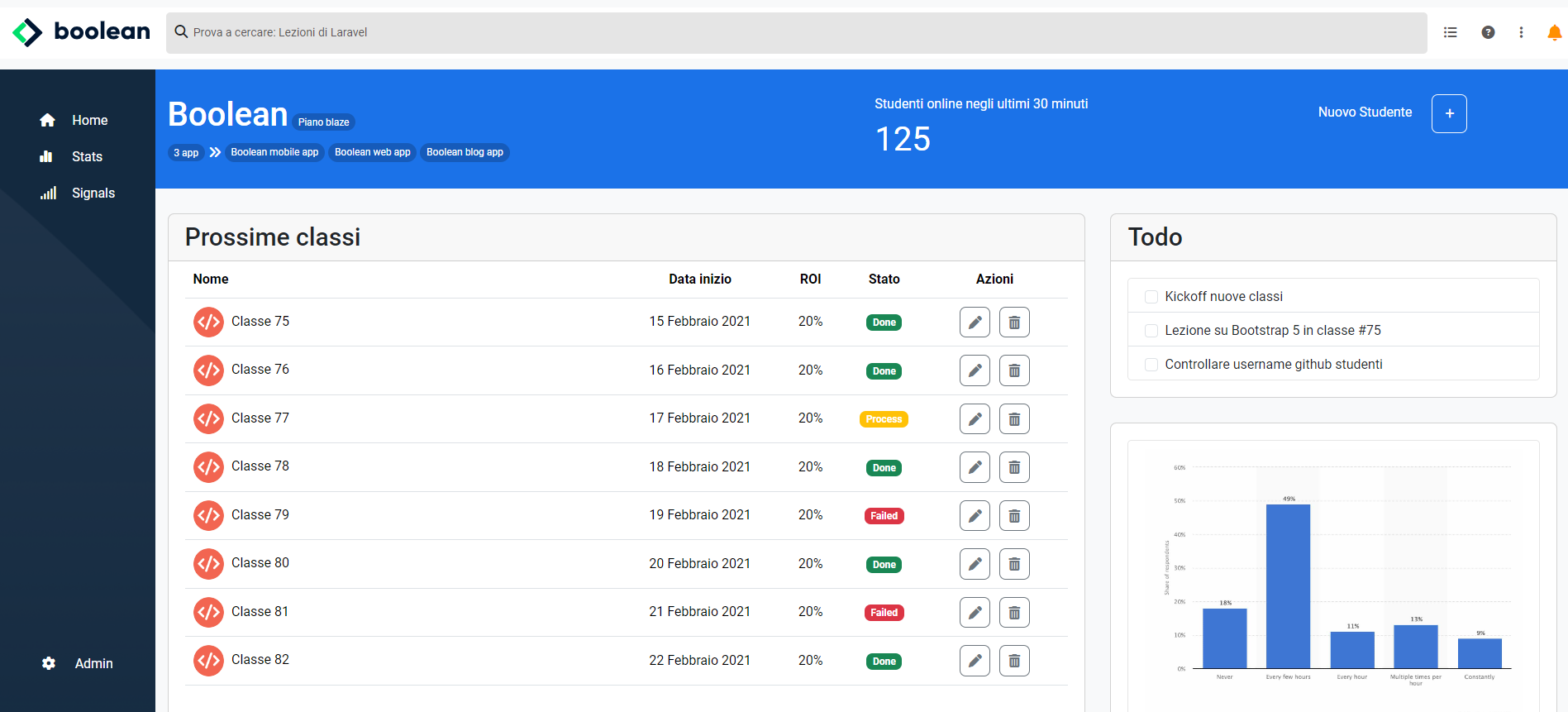This screenshot has height=712, width=1568.
Task: Delete Classe 79 with trash icon
Action: pyautogui.click(x=1014, y=516)
